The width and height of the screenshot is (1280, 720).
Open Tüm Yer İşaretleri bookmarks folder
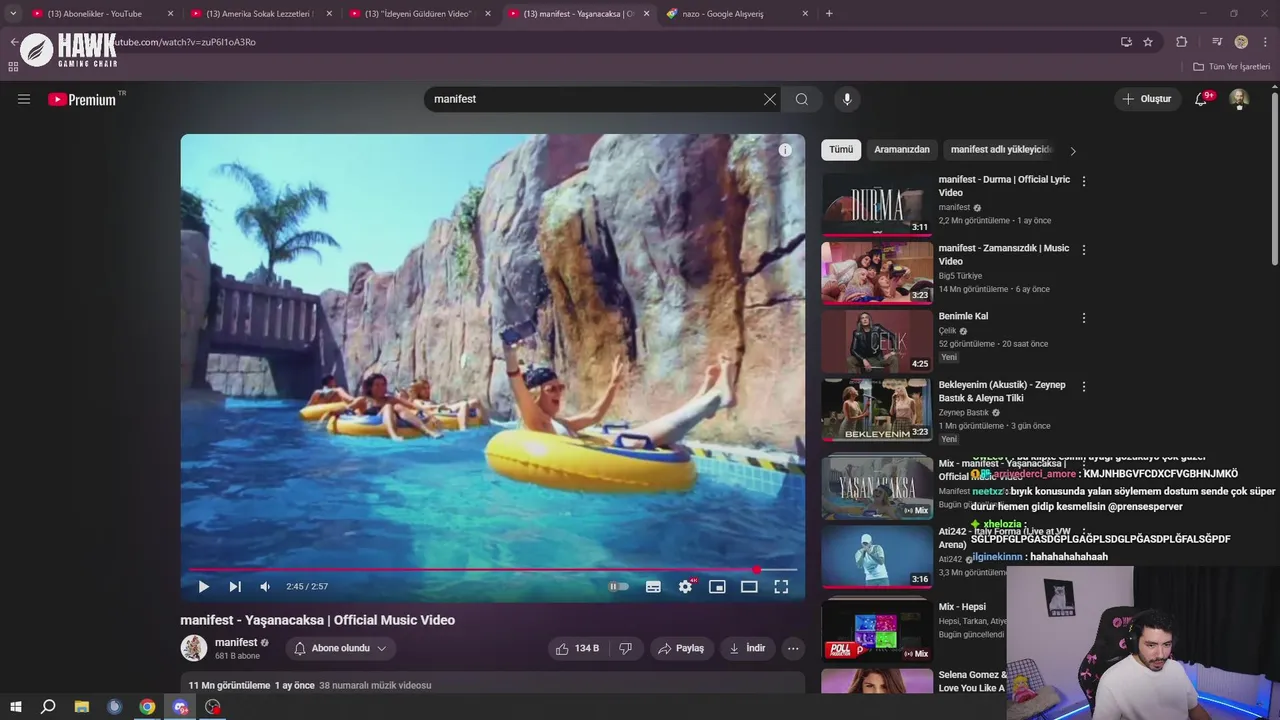(1232, 67)
